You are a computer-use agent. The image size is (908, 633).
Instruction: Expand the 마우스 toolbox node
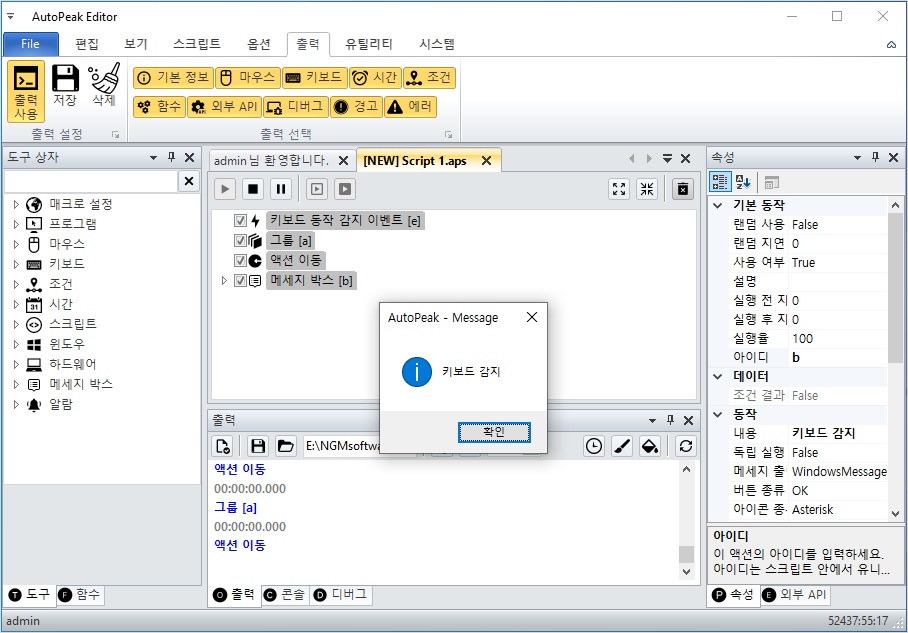pos(16,244)
